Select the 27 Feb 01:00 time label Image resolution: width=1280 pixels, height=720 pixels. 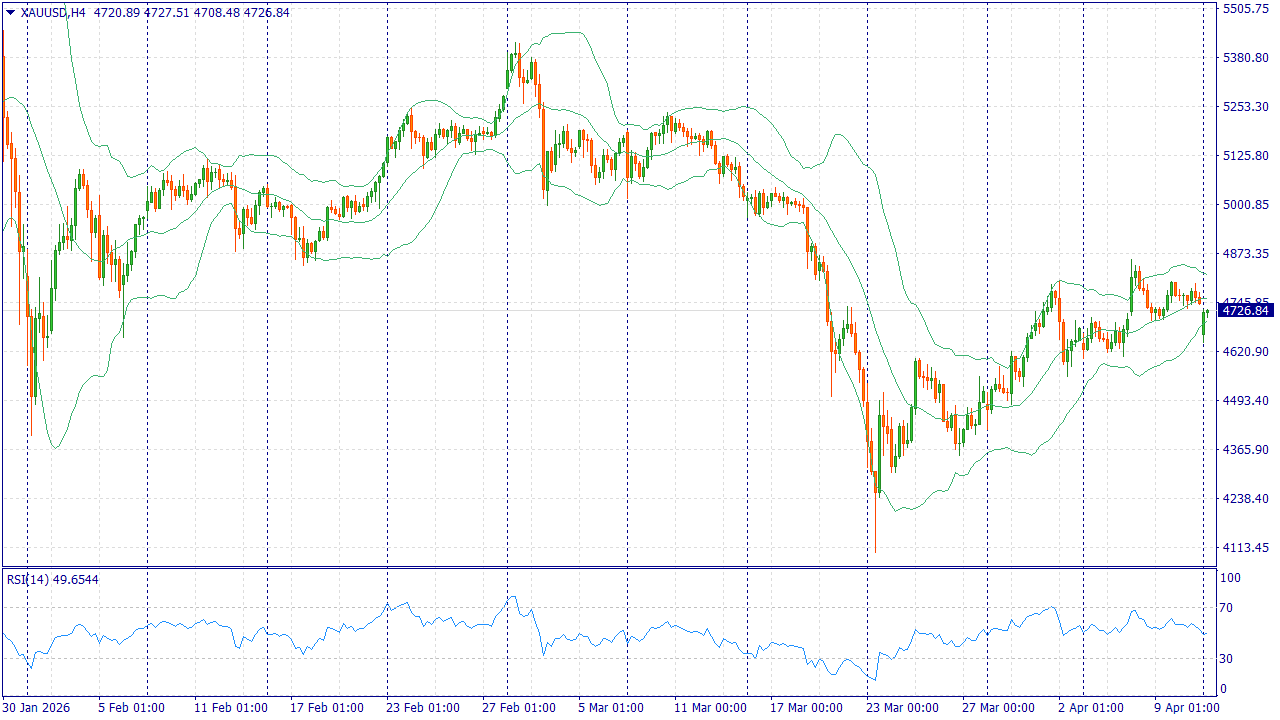coord(519,707)
